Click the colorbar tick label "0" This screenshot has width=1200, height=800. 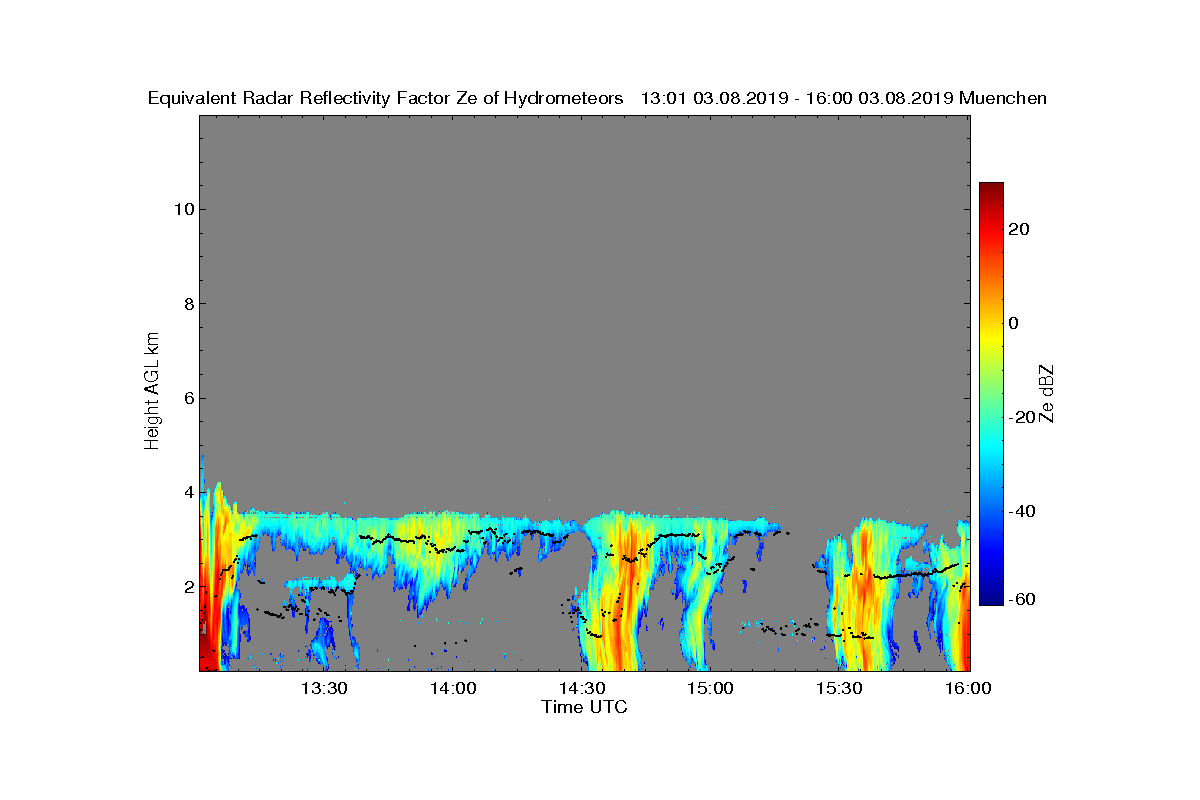pos(1015,323)
